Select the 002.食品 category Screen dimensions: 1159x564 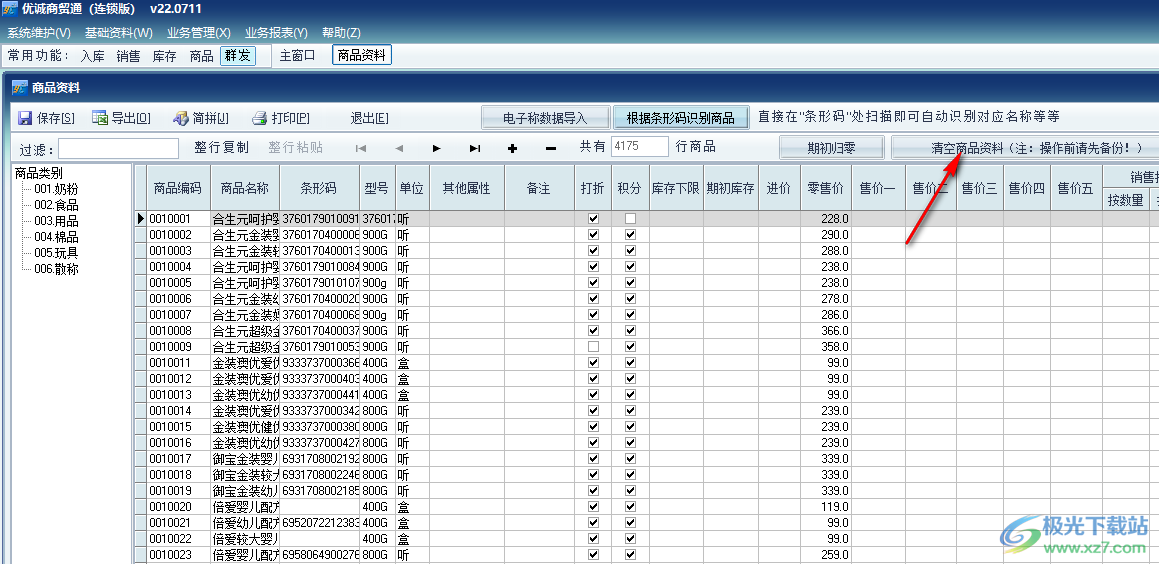(56, 205)
